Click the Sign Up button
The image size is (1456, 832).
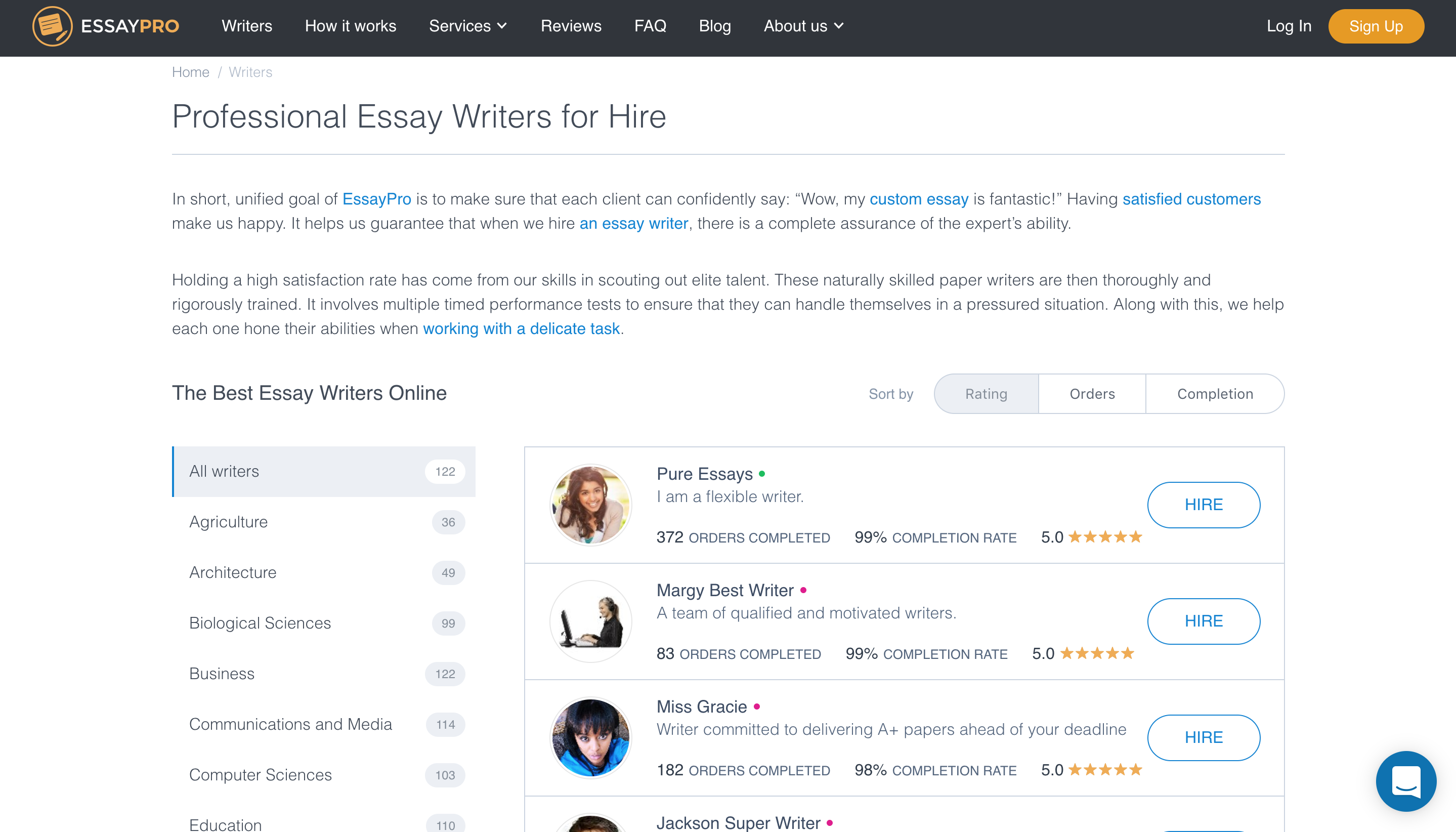(1376, 26)
